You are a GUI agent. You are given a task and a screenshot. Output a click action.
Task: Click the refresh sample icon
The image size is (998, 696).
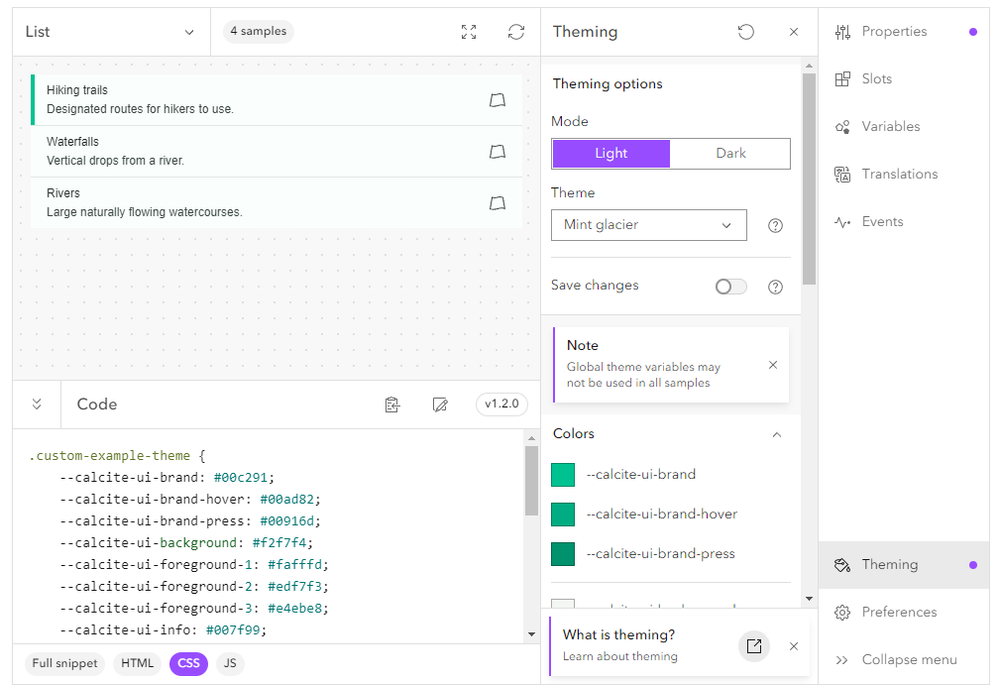516,32
